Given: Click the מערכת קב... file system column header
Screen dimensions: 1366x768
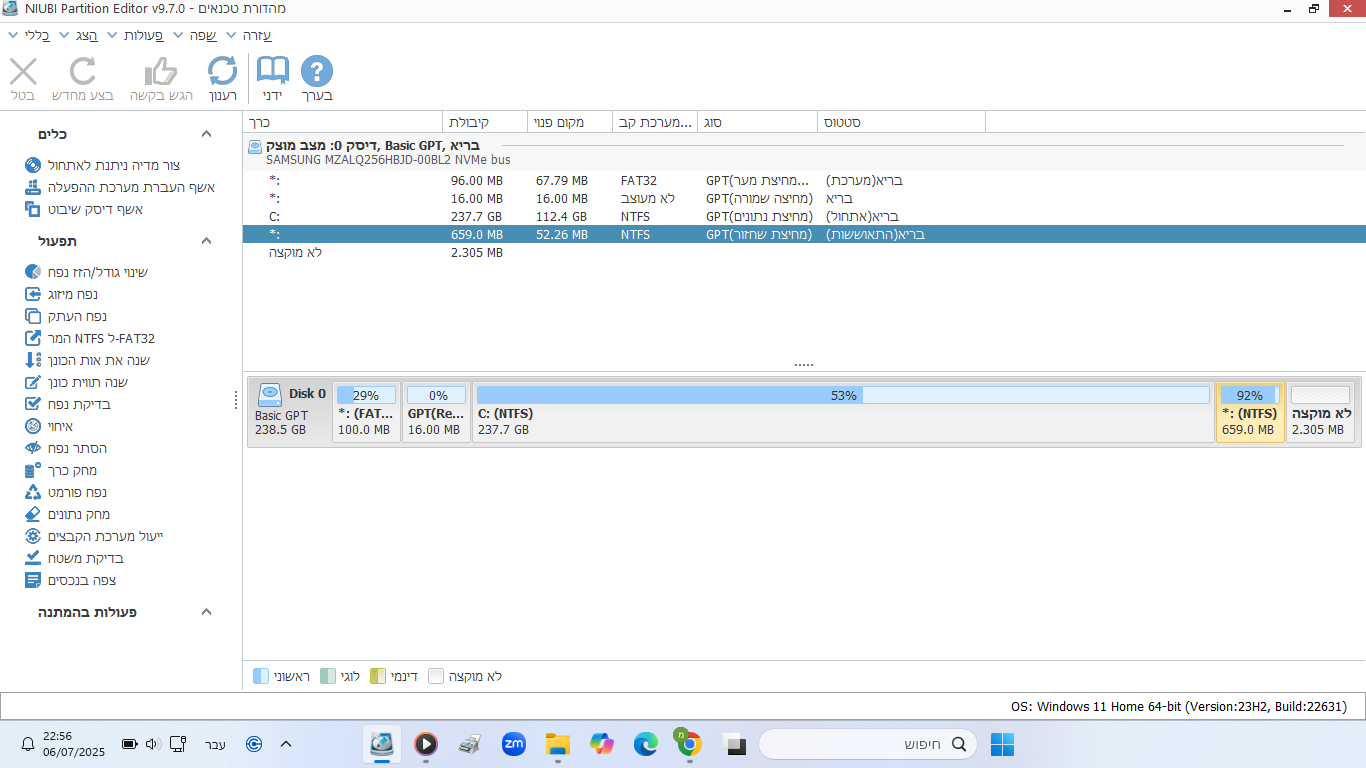Looking at the screenshot, I should click(655, 122).
